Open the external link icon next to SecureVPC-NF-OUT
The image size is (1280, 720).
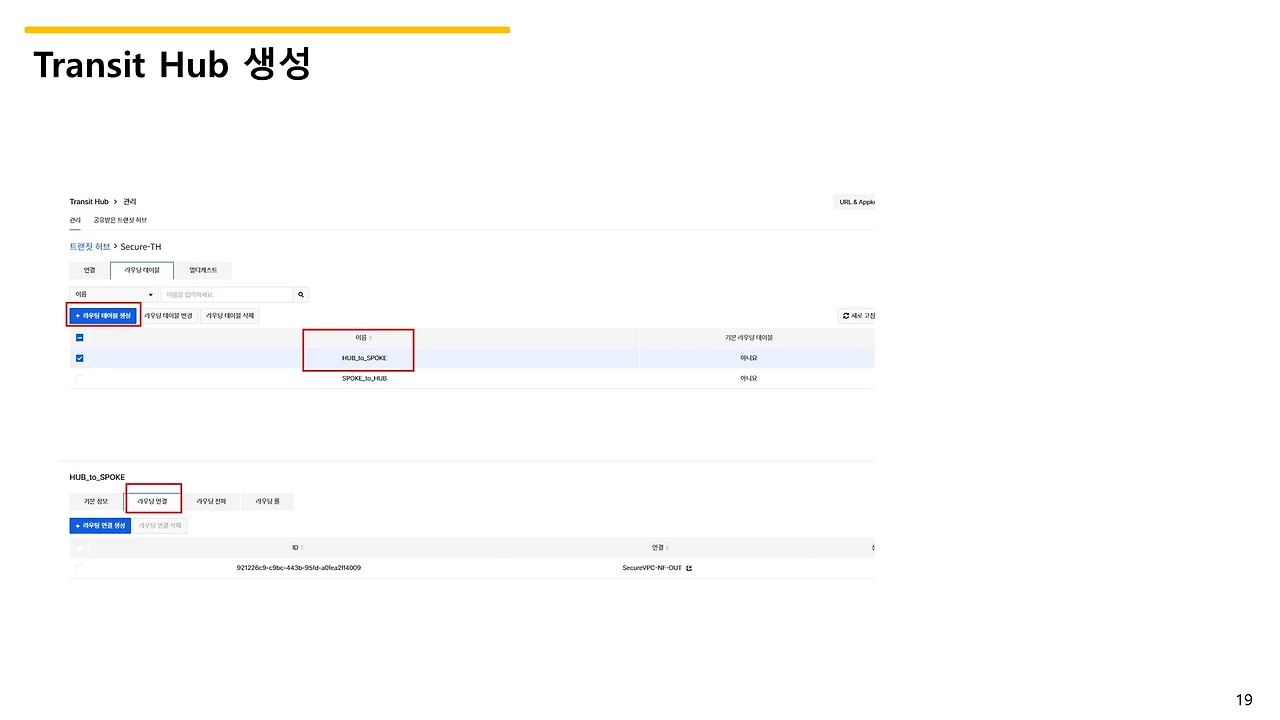(689, 567)
